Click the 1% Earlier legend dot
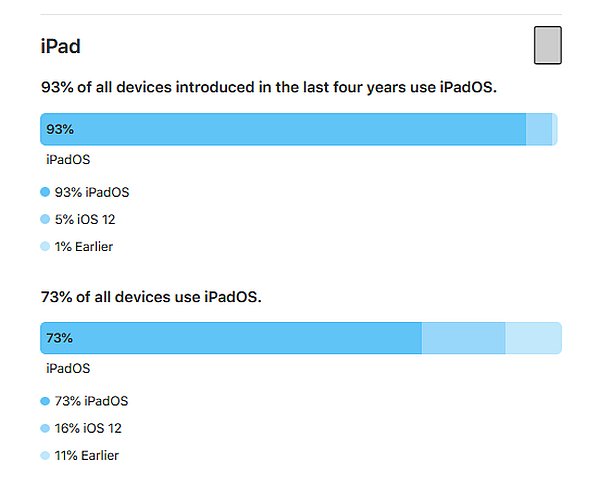This screenshot has width=600, height=487. [45, 246]
